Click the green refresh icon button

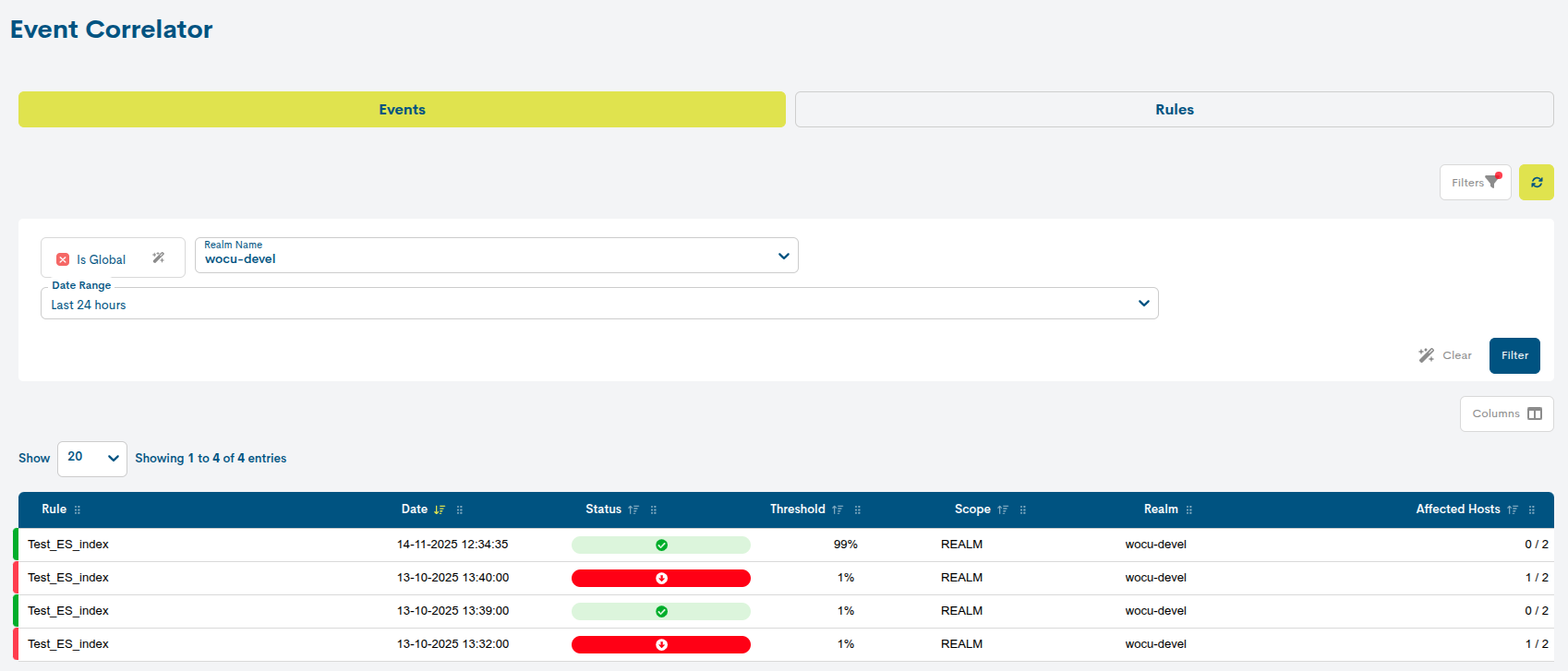click(1536, 183)
